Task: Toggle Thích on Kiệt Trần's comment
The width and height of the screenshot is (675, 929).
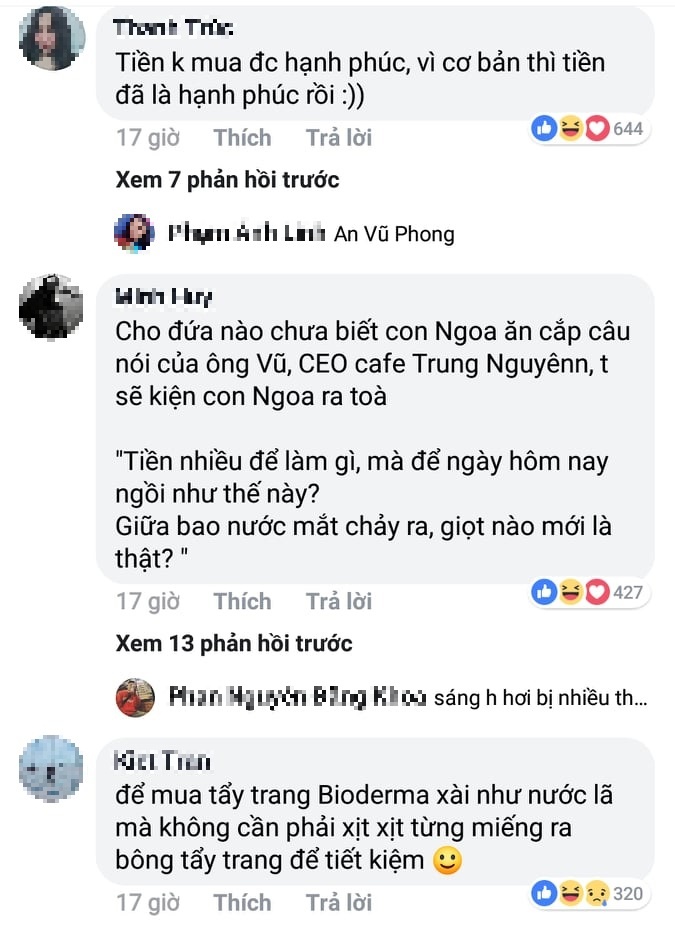Action: [242, 902]
